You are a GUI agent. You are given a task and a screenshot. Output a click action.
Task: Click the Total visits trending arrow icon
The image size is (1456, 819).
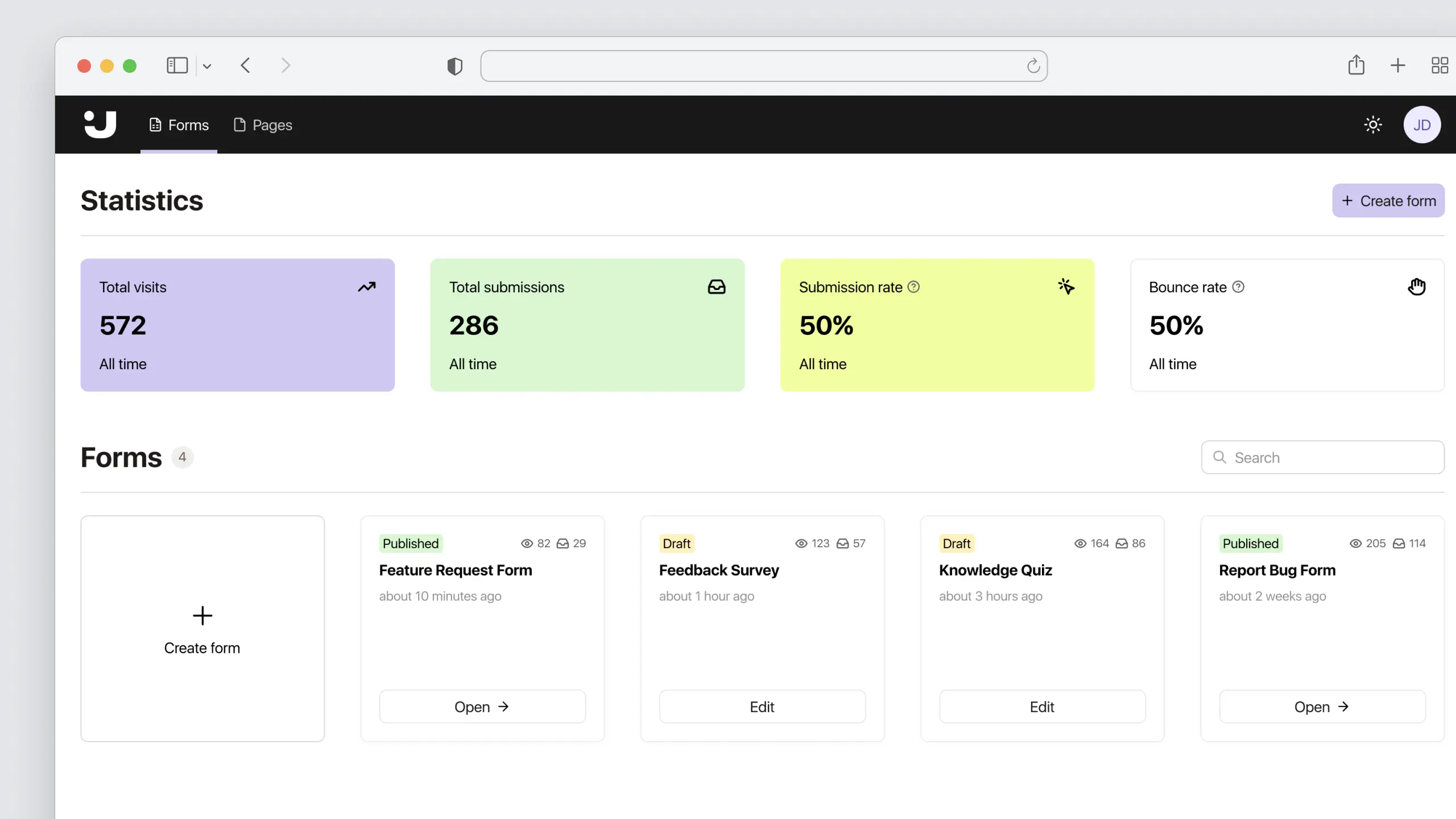367,287
